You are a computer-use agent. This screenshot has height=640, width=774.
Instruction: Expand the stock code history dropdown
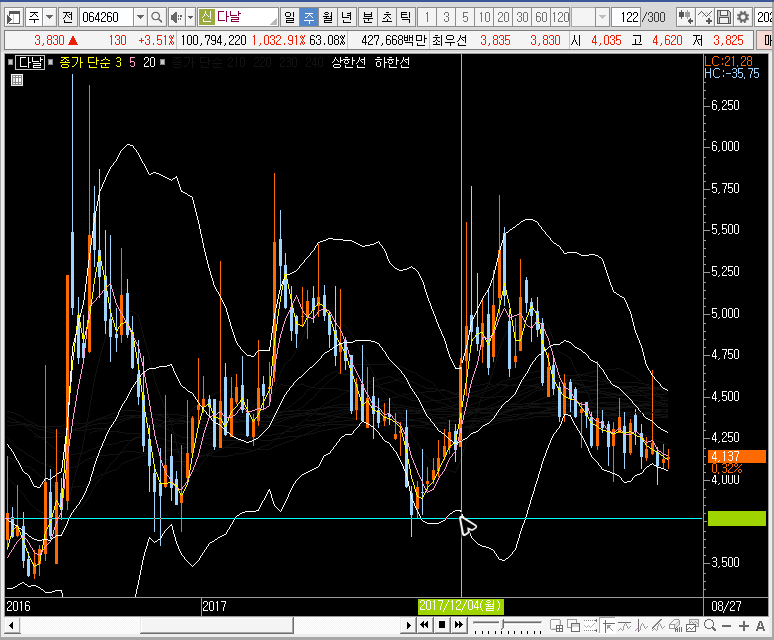pyautogui.click(x=140, y=18)
